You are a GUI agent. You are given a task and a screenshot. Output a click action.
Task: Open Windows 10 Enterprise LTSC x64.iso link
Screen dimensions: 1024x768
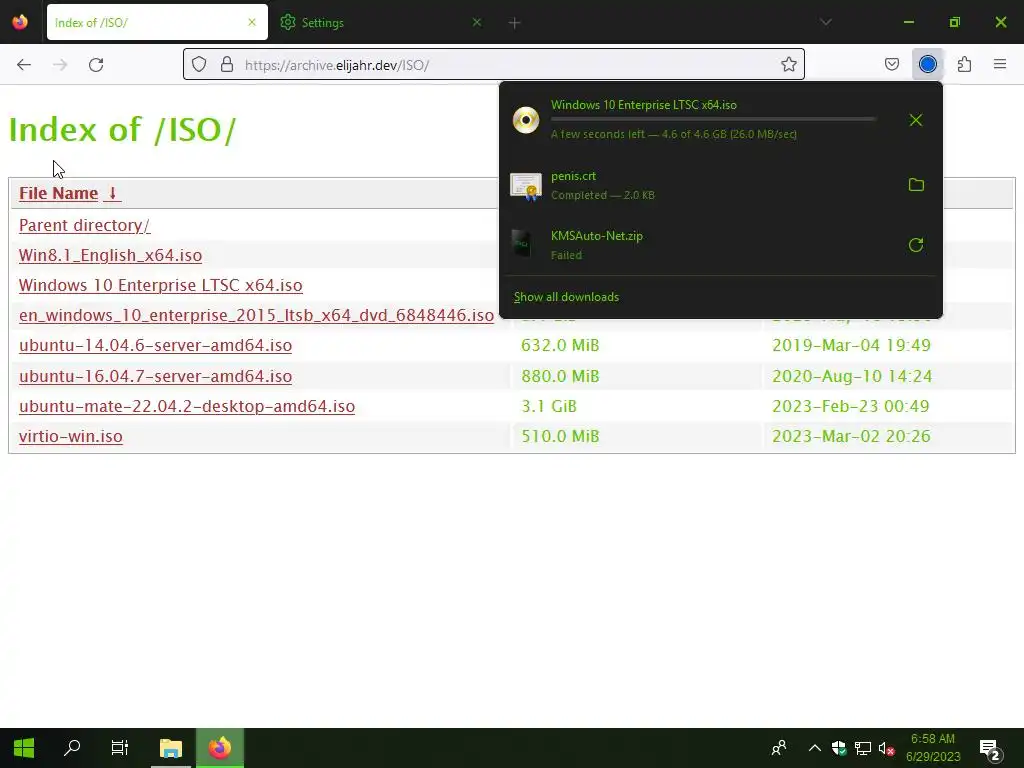(161, 285)
